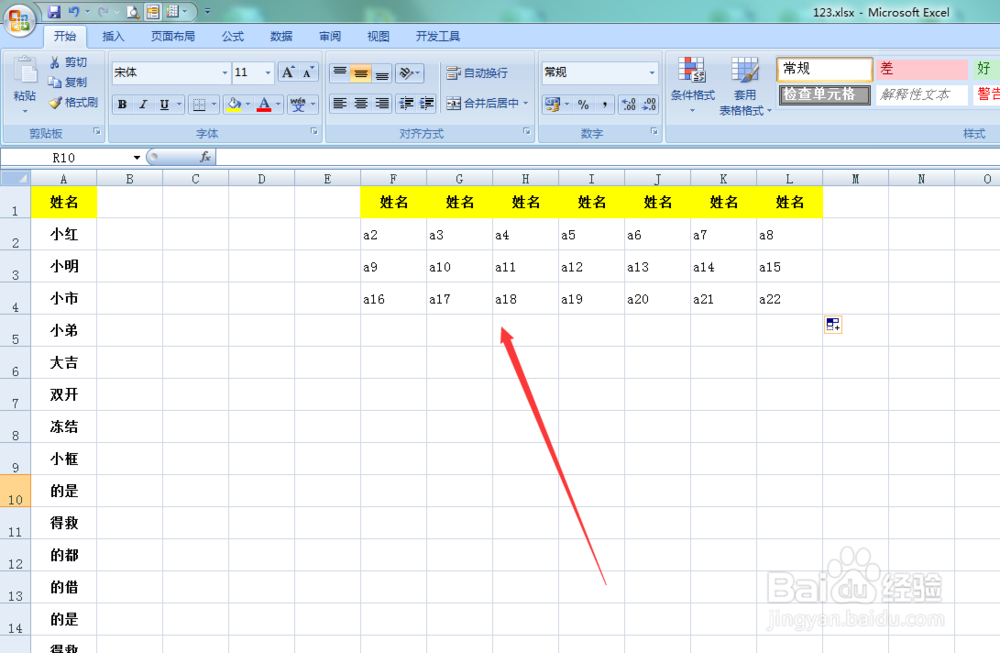Open the font name dropdown 宋体
The width and height of the screenshot is (1000, 653).
pyautogui.click(x=225, y=73)
